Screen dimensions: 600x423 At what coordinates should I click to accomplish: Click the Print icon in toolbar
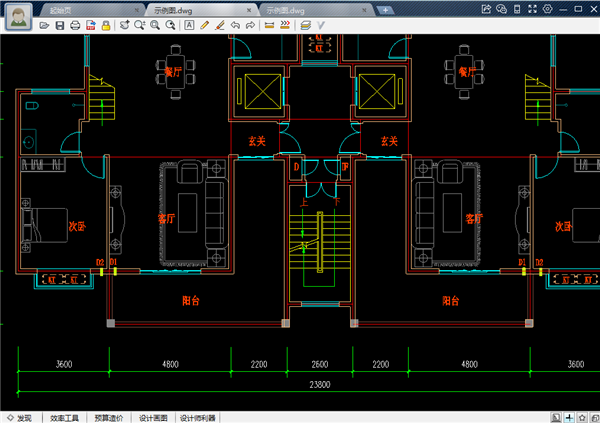pos(75,24)
